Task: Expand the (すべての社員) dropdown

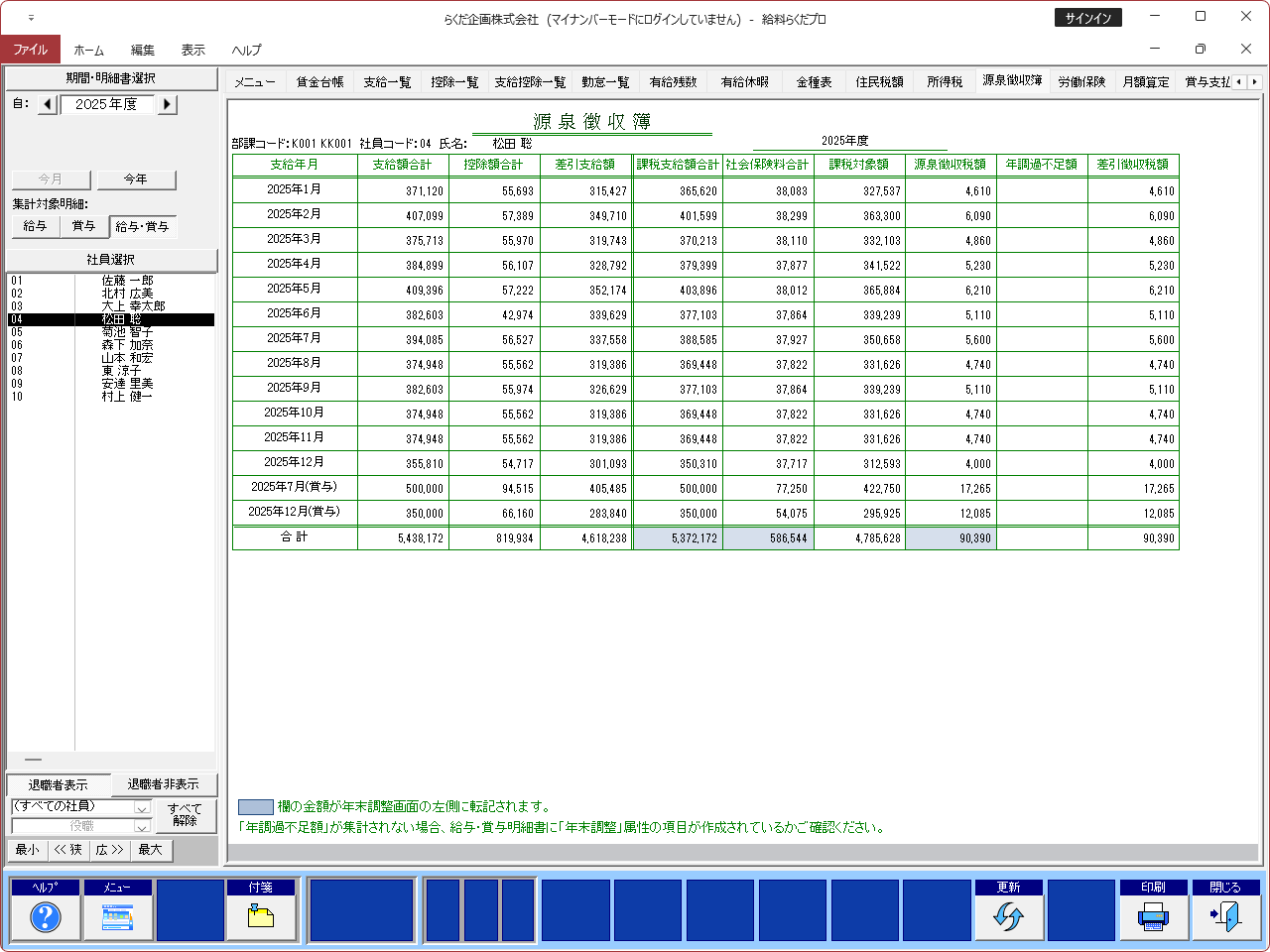Action: (142, 808)
